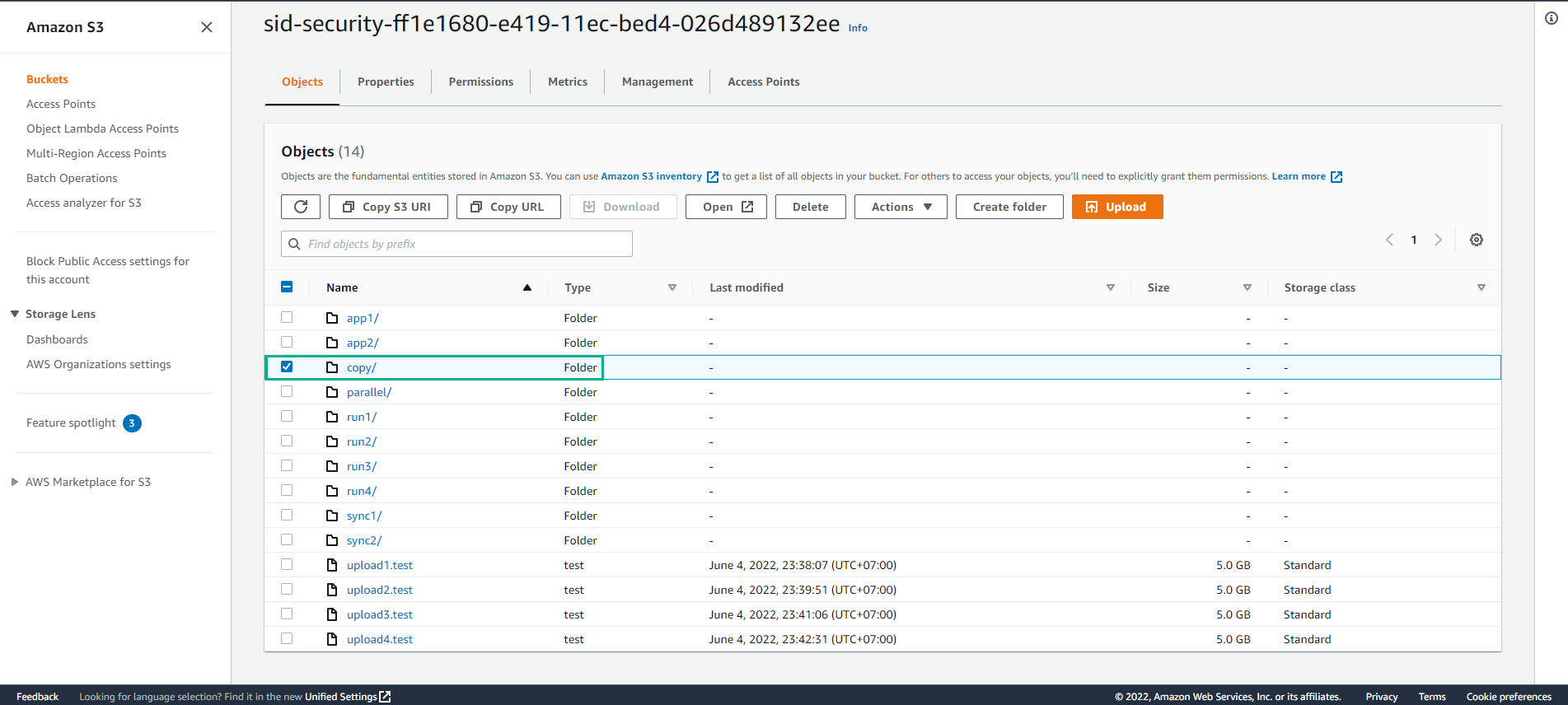Click the folder icon beside app1/
1568x705 pixels.
(x=332, y=318)
